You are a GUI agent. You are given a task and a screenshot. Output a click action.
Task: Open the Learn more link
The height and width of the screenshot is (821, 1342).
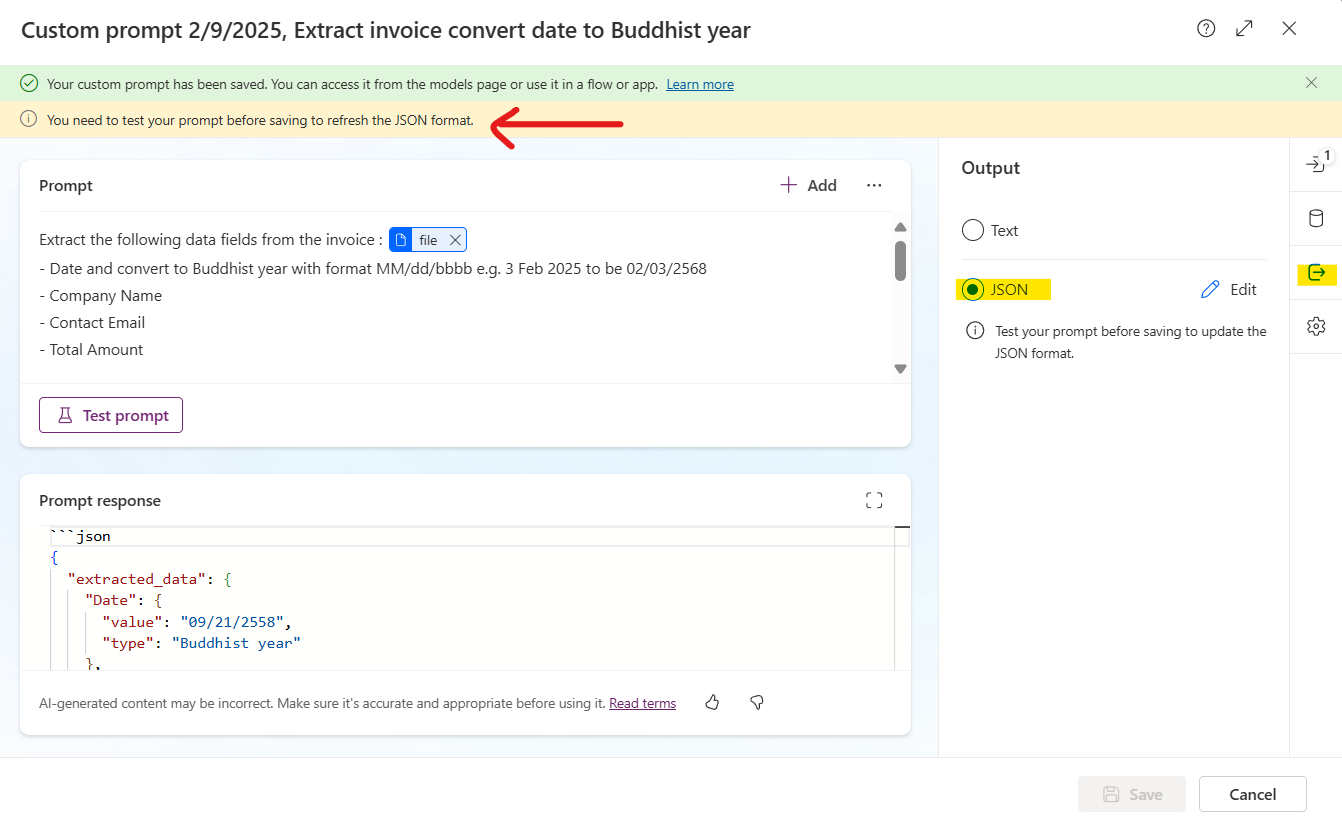click(699, 84)
